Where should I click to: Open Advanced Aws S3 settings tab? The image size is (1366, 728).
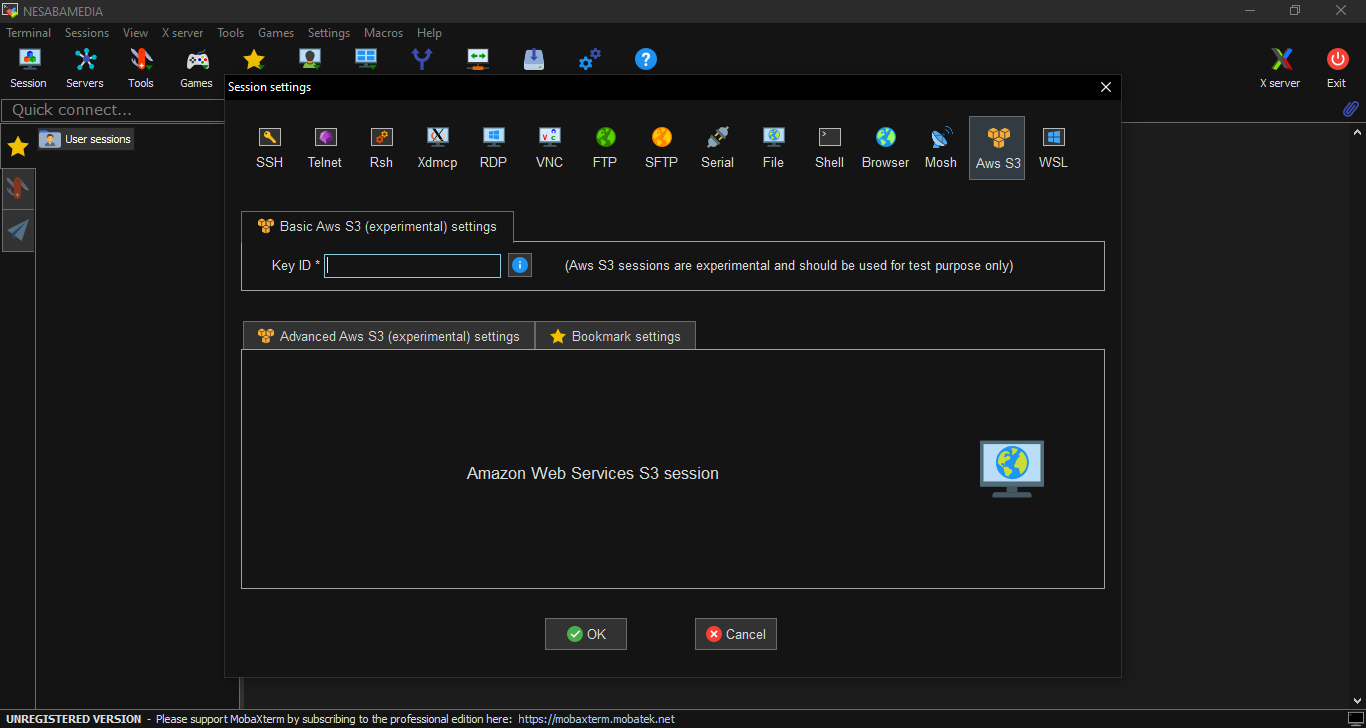[x=389, y=336]
